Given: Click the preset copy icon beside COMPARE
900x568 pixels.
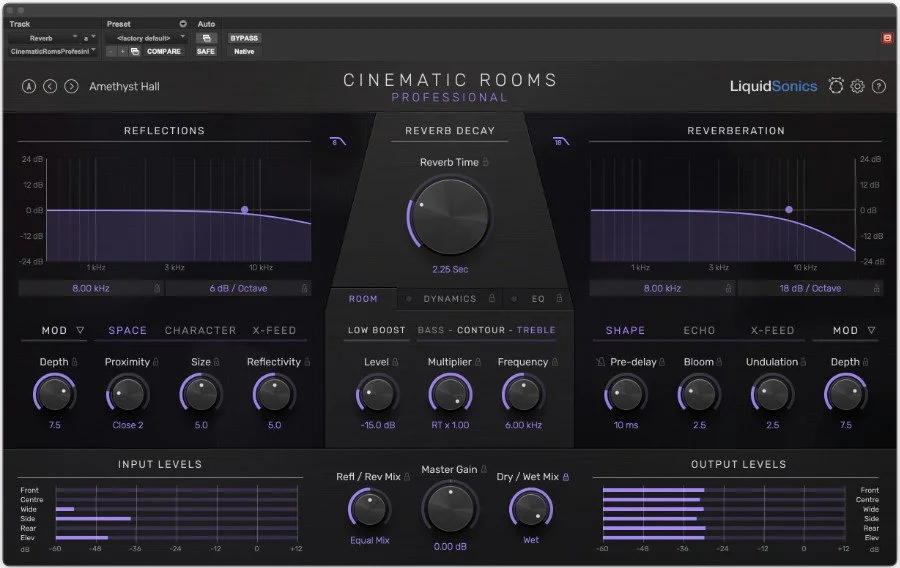Looking at the screenshot, I should 135,51.
